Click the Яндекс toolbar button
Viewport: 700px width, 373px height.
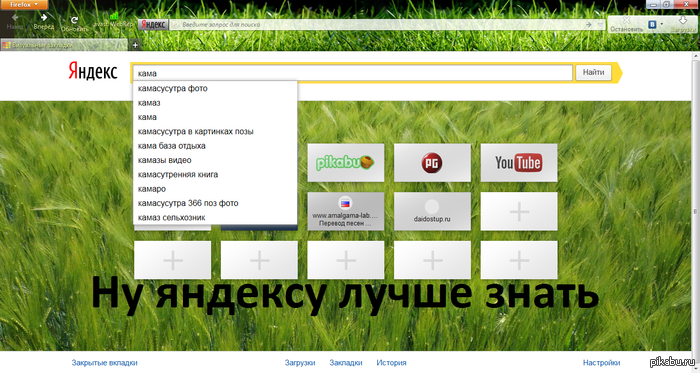click(153, 25)
